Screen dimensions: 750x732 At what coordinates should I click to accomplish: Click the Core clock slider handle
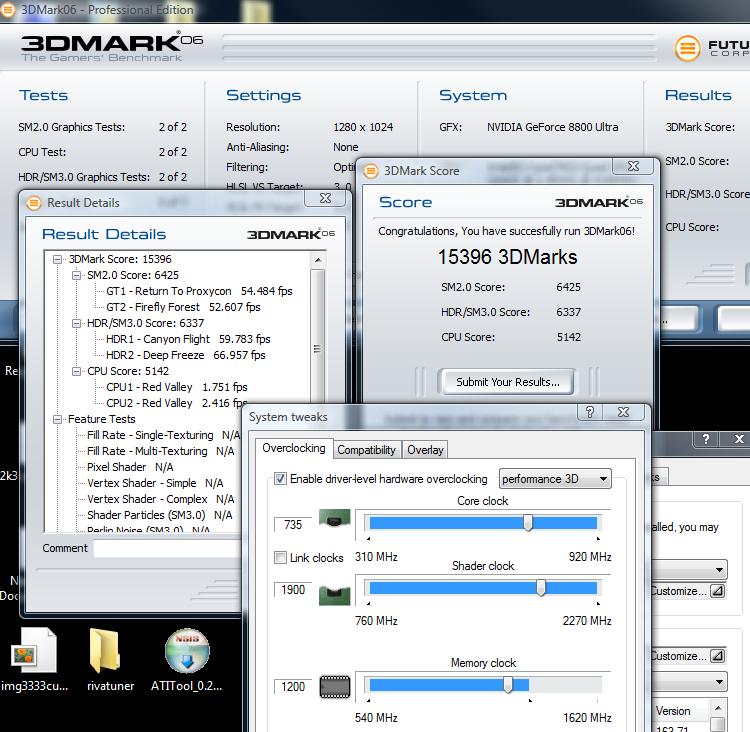[x=528, y=522]
